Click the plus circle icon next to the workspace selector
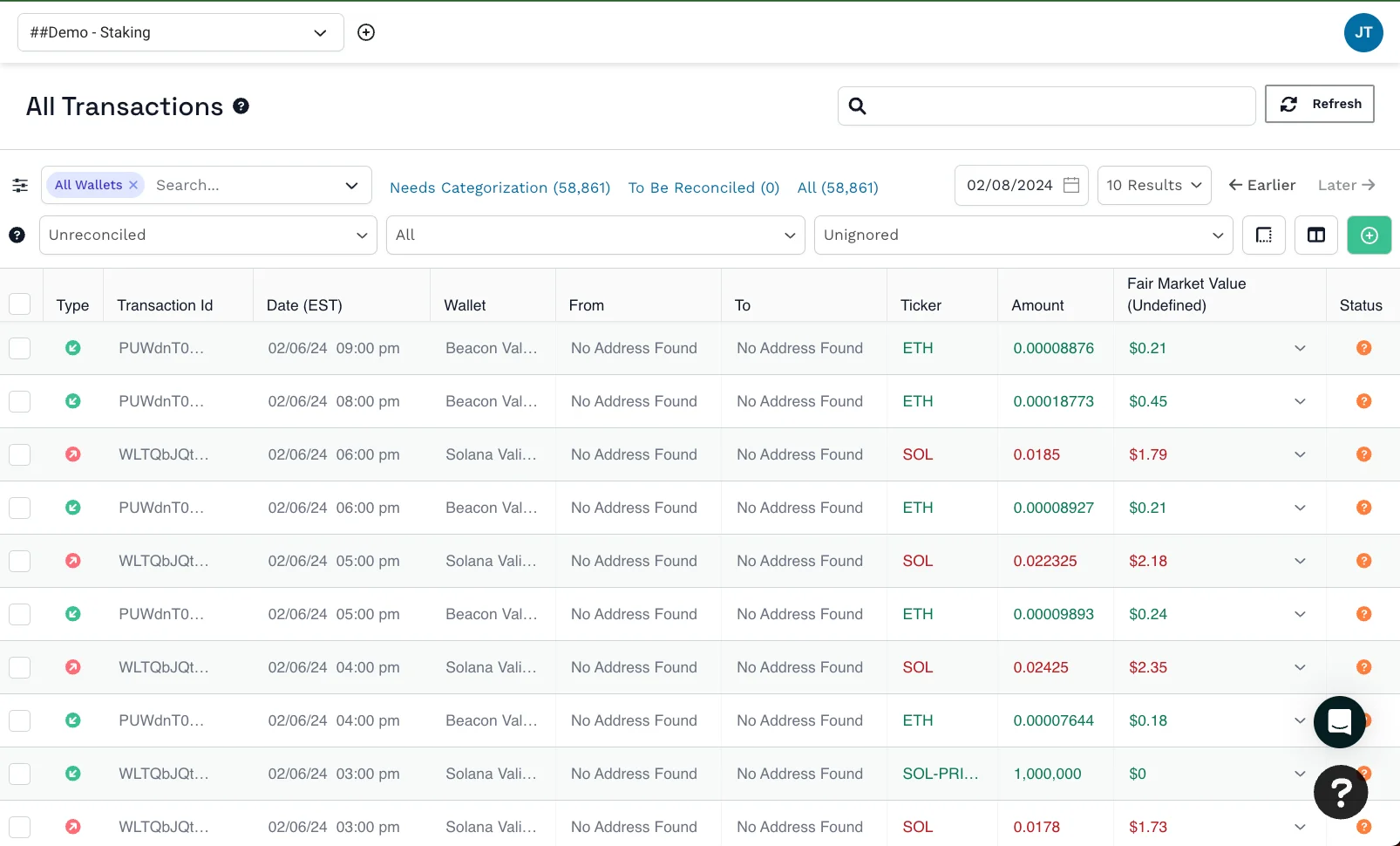The image size is (1400, 846). (366, 32)
